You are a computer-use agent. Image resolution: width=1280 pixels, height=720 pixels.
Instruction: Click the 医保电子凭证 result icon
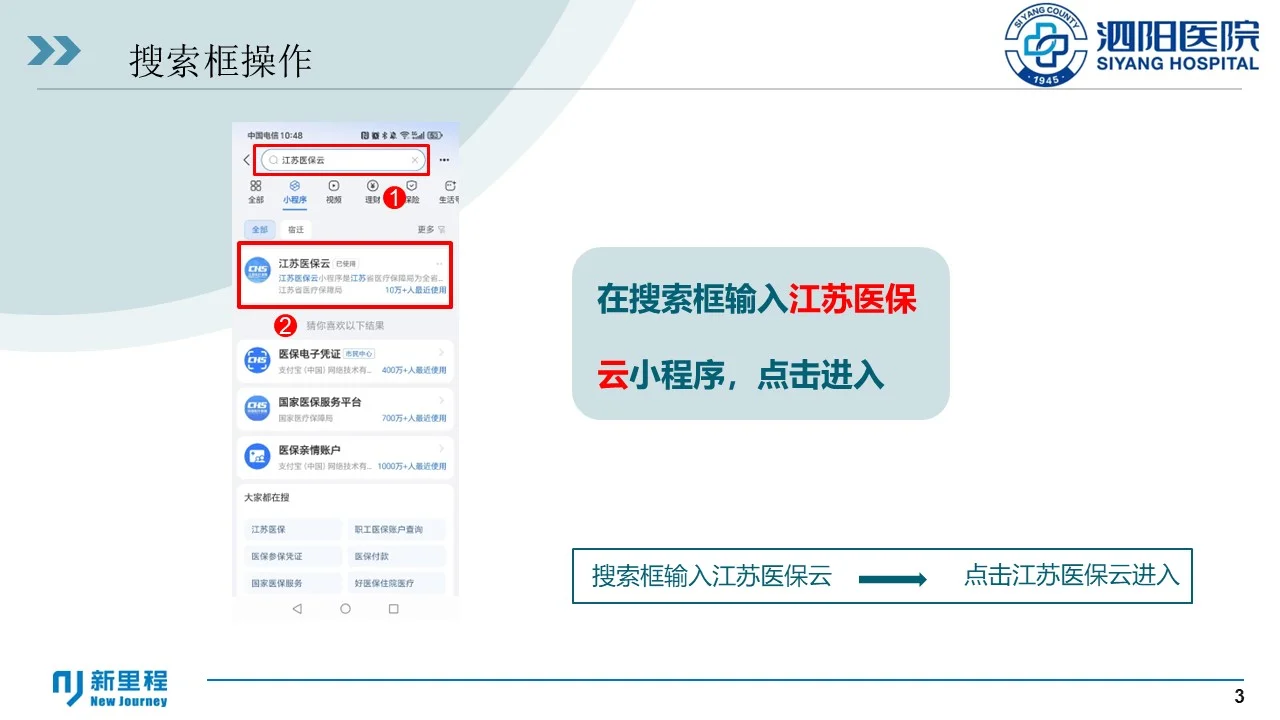tap(257, 358)
